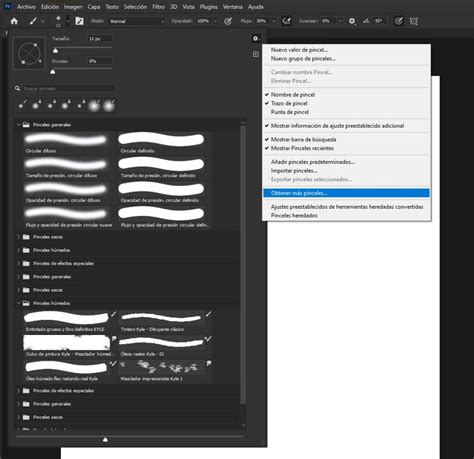Click the folder icon of expanded Pinceles húmedos
Viewport: 474px width, 459px height.
26,303
